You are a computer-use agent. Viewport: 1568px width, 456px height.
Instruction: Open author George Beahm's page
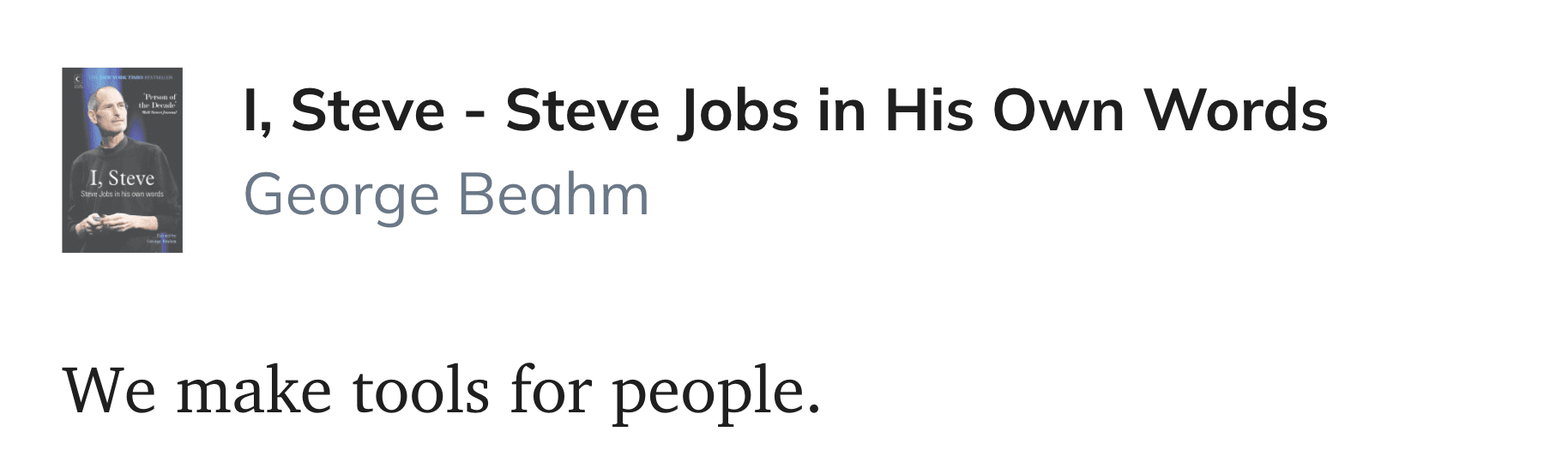[447, 196]
